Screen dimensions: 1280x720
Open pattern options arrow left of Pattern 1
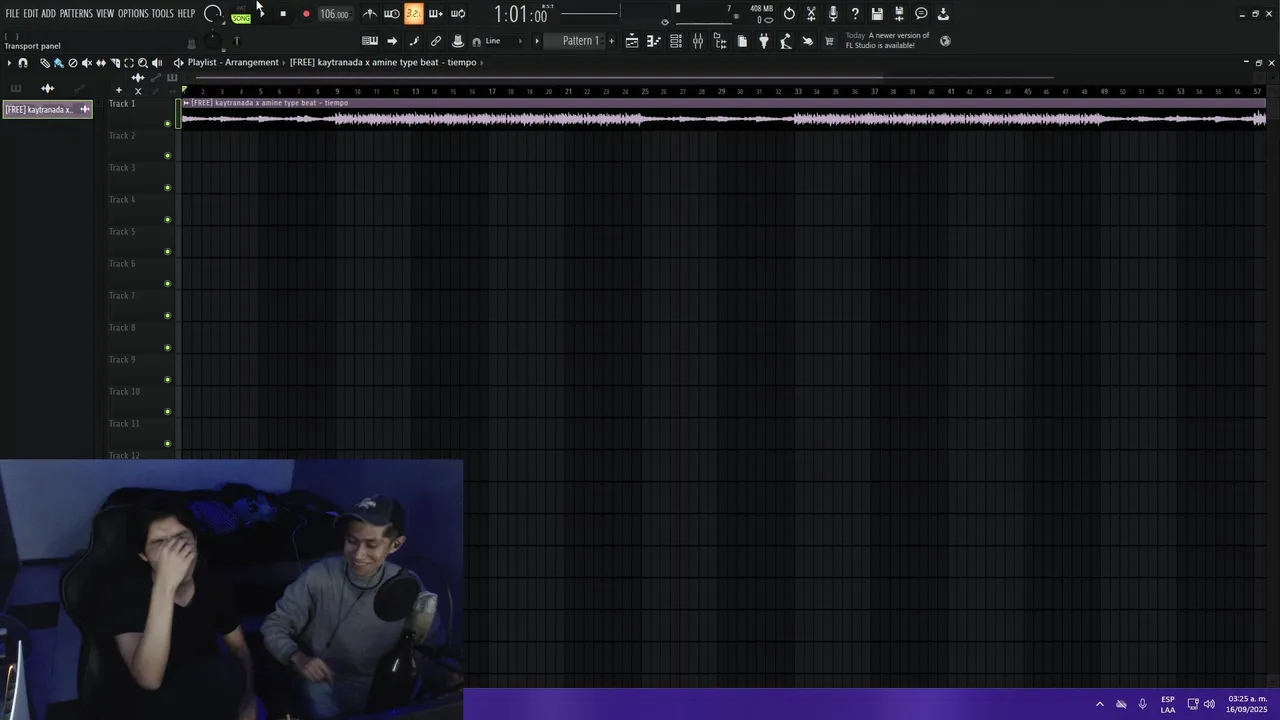(x=537, y=41)
